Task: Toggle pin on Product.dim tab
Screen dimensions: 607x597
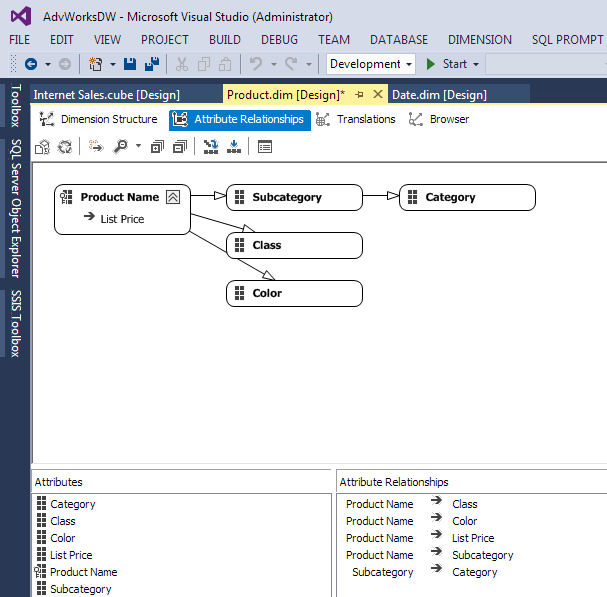Action: click(360, 94)
